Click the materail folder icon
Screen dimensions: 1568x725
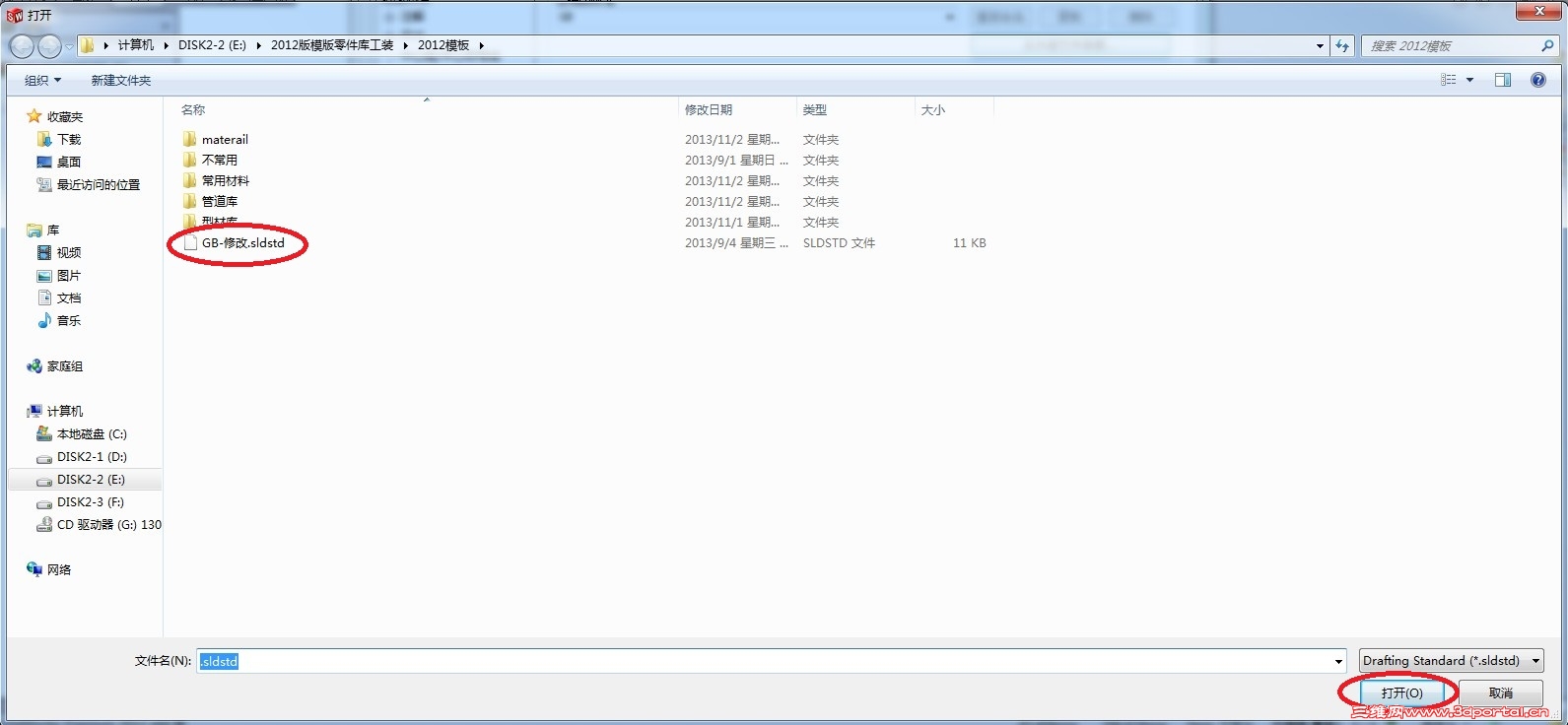[190, 139]
